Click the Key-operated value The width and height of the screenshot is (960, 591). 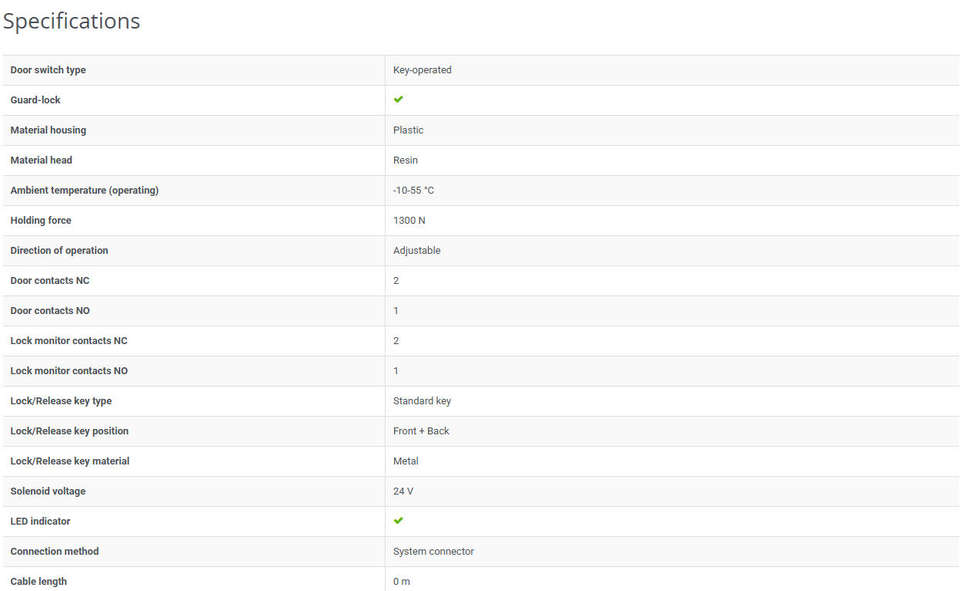point(422,70)
